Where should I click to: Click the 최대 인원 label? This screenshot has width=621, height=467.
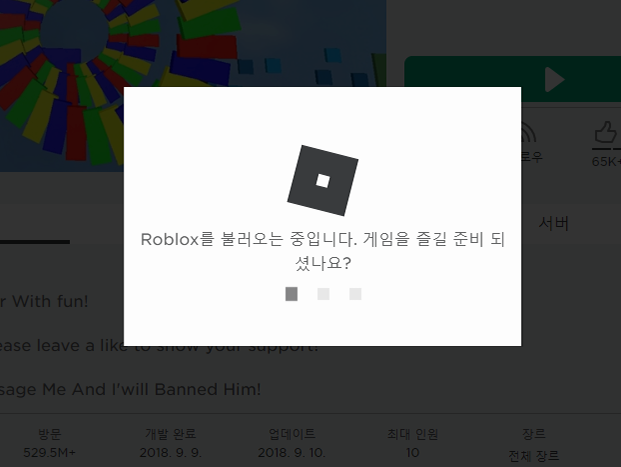(413, 434)
